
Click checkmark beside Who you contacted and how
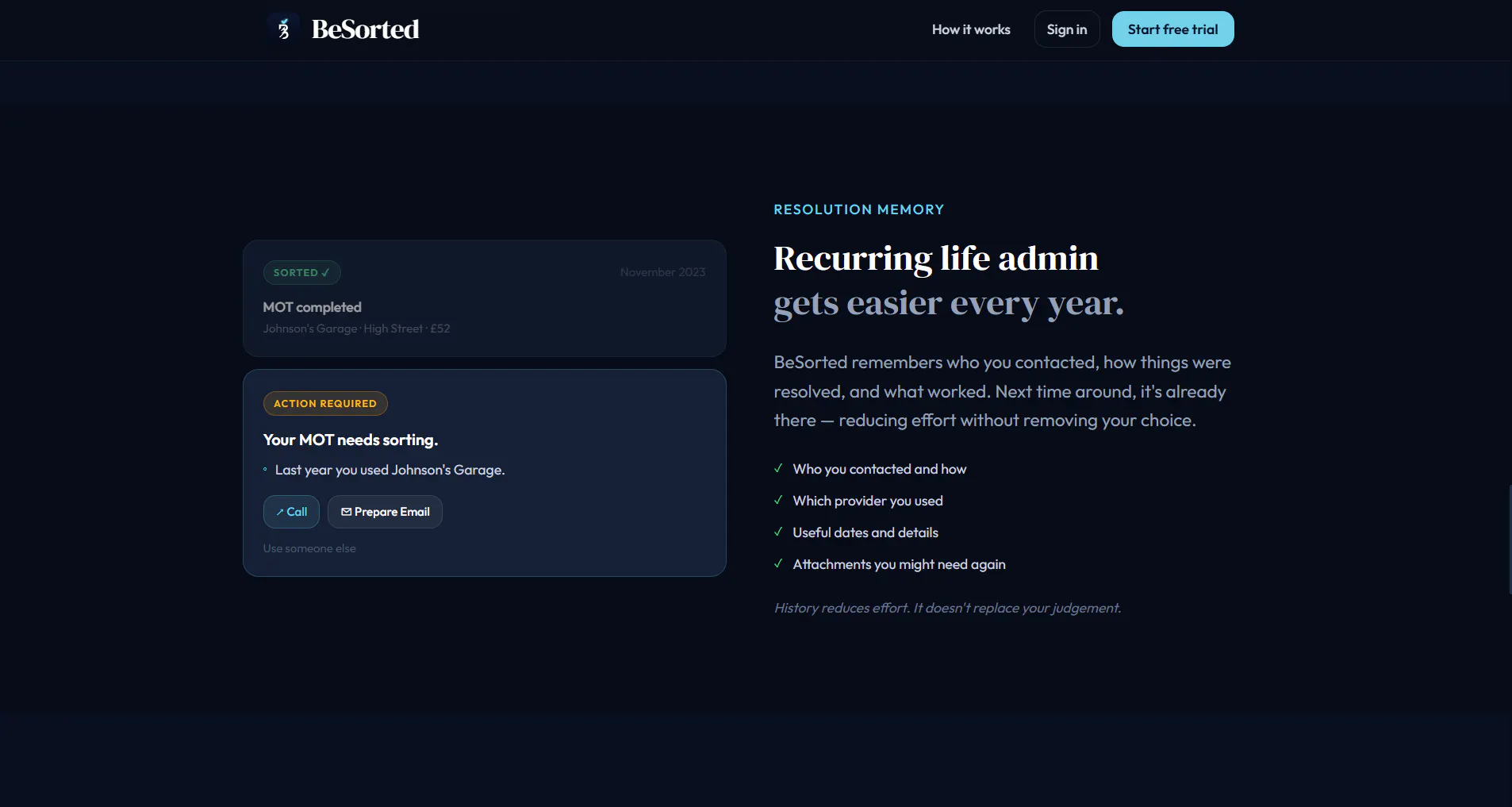point(778,468)
